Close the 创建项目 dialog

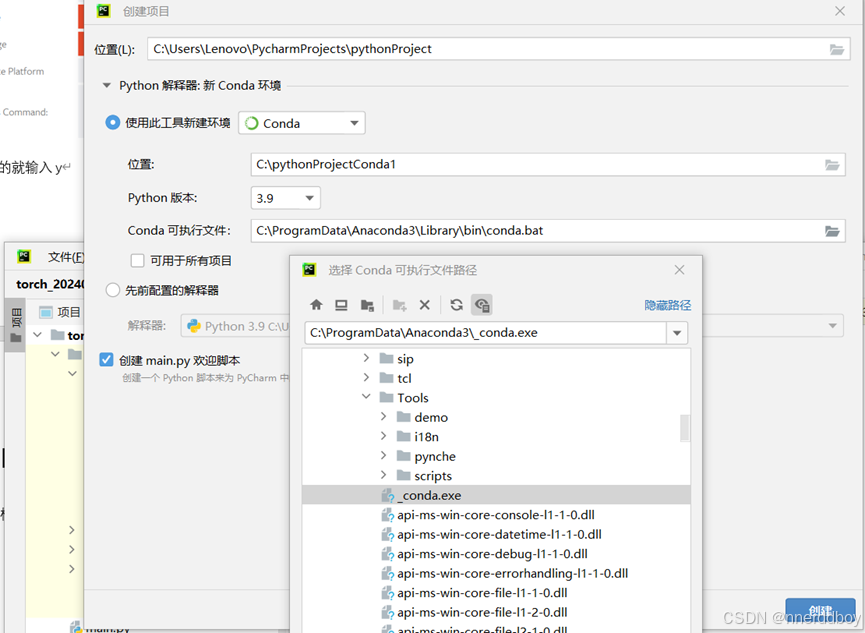coord(840,11)
